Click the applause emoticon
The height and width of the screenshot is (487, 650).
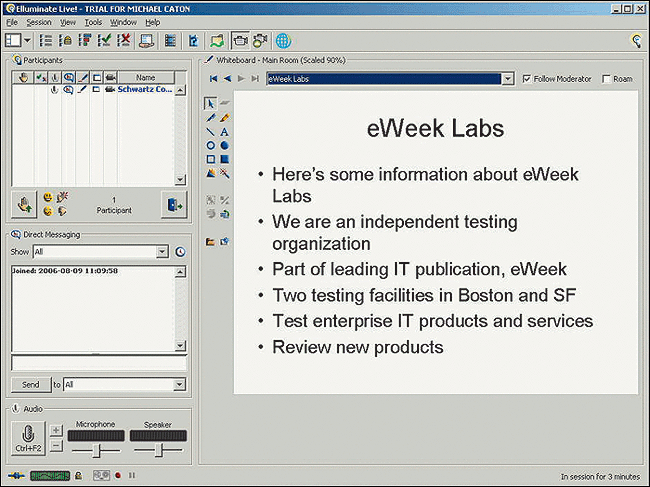[63, 197]
